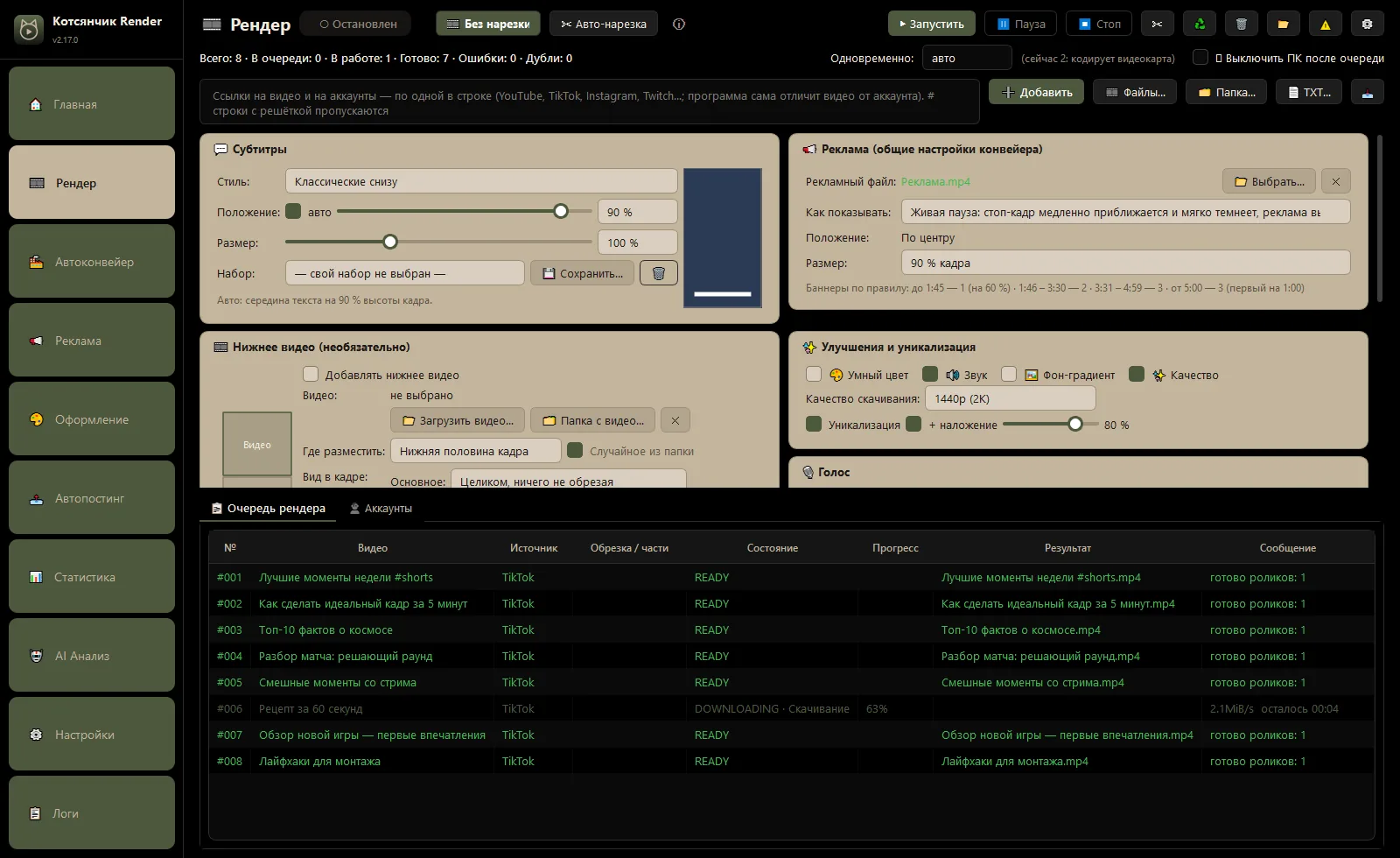Screen dimensions: 1400x858
Task: Toggle the Звук checkbox
Action: [x=930, y=374]
